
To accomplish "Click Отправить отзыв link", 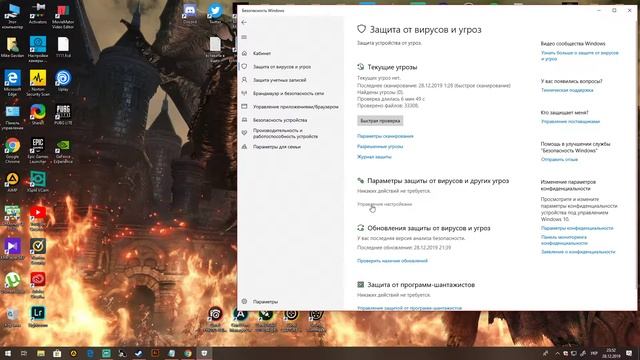I will click(559, 160).
